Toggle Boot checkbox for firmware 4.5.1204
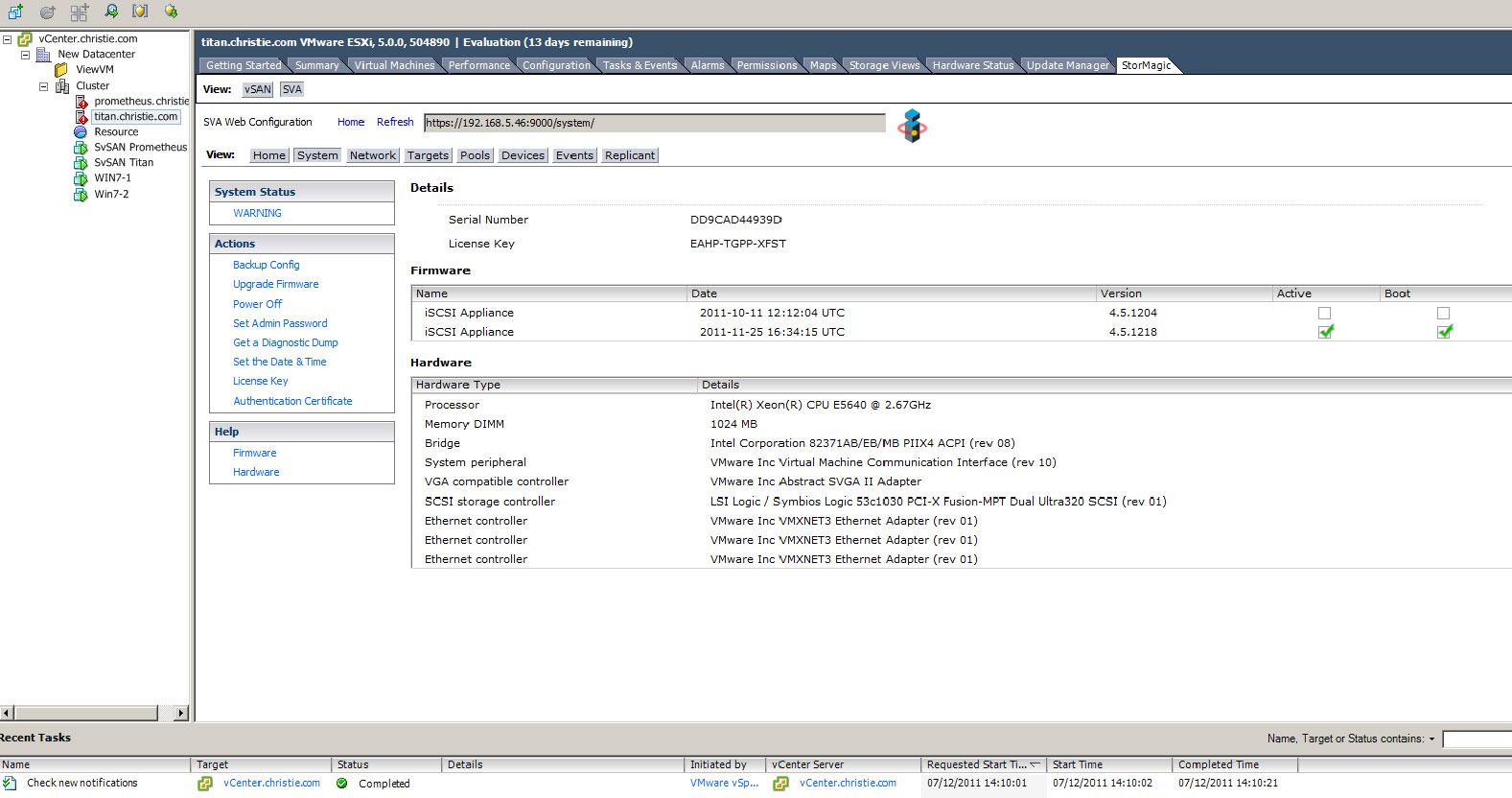 (x=1443, y=313)
